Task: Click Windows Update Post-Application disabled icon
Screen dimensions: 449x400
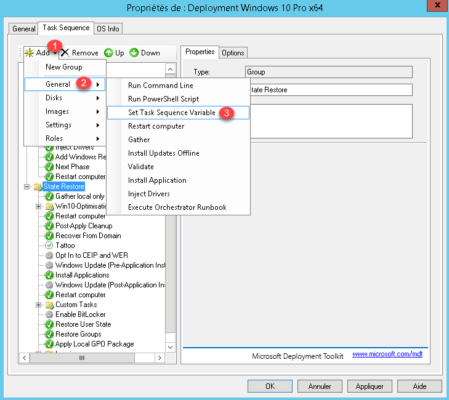Action: pos(49,285)
